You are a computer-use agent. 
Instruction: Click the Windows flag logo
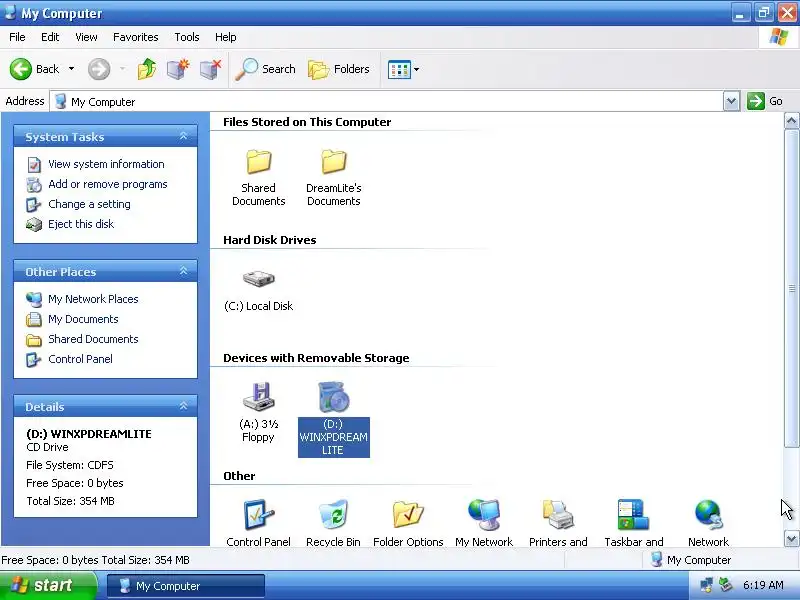(x=779, y=37)
